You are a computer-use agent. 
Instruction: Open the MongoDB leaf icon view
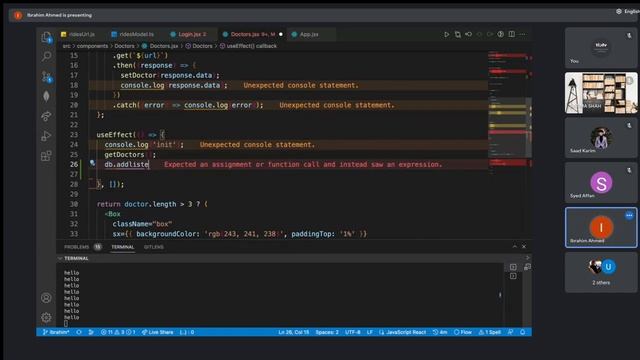click(47, 96)
